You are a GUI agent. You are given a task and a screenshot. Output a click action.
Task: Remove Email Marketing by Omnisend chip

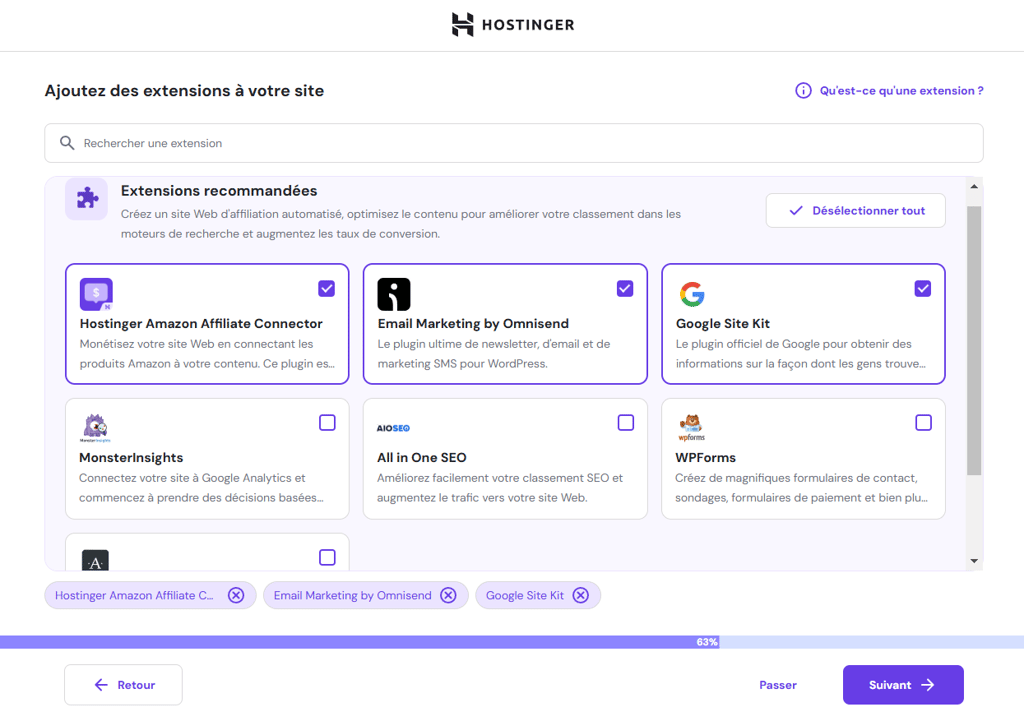pyautogui.click(x=448, y=596)
